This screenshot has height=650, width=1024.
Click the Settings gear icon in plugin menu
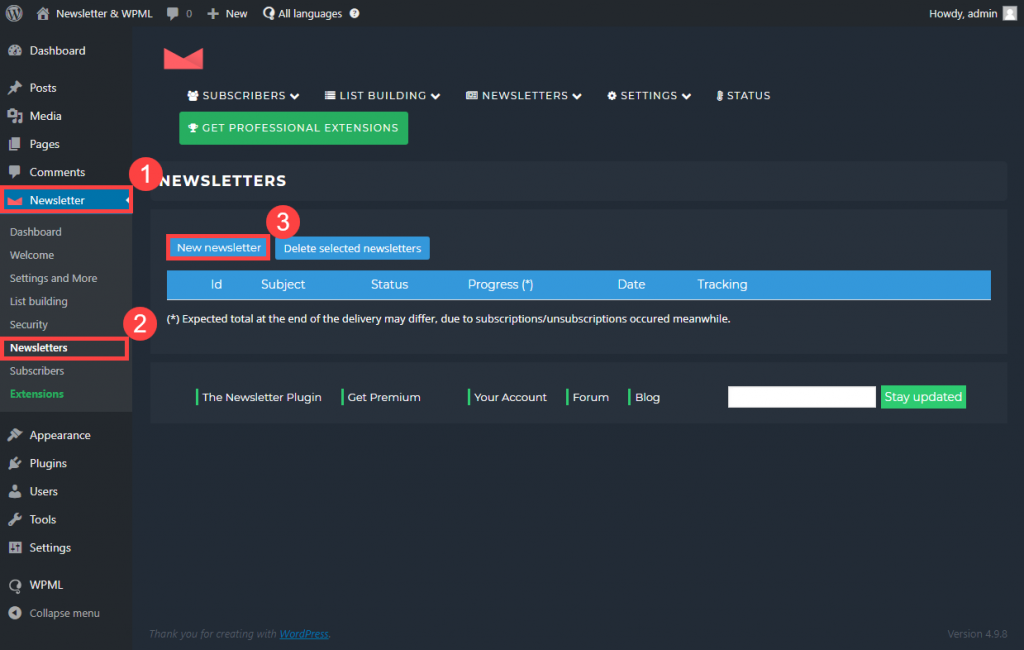(612, 95)
